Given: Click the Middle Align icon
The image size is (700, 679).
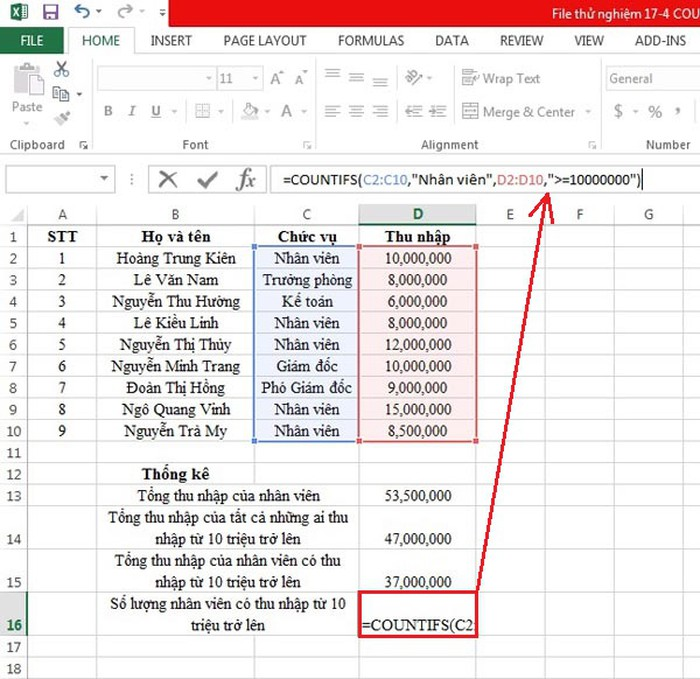Looking at the screenshot, I should click(356, 78).
